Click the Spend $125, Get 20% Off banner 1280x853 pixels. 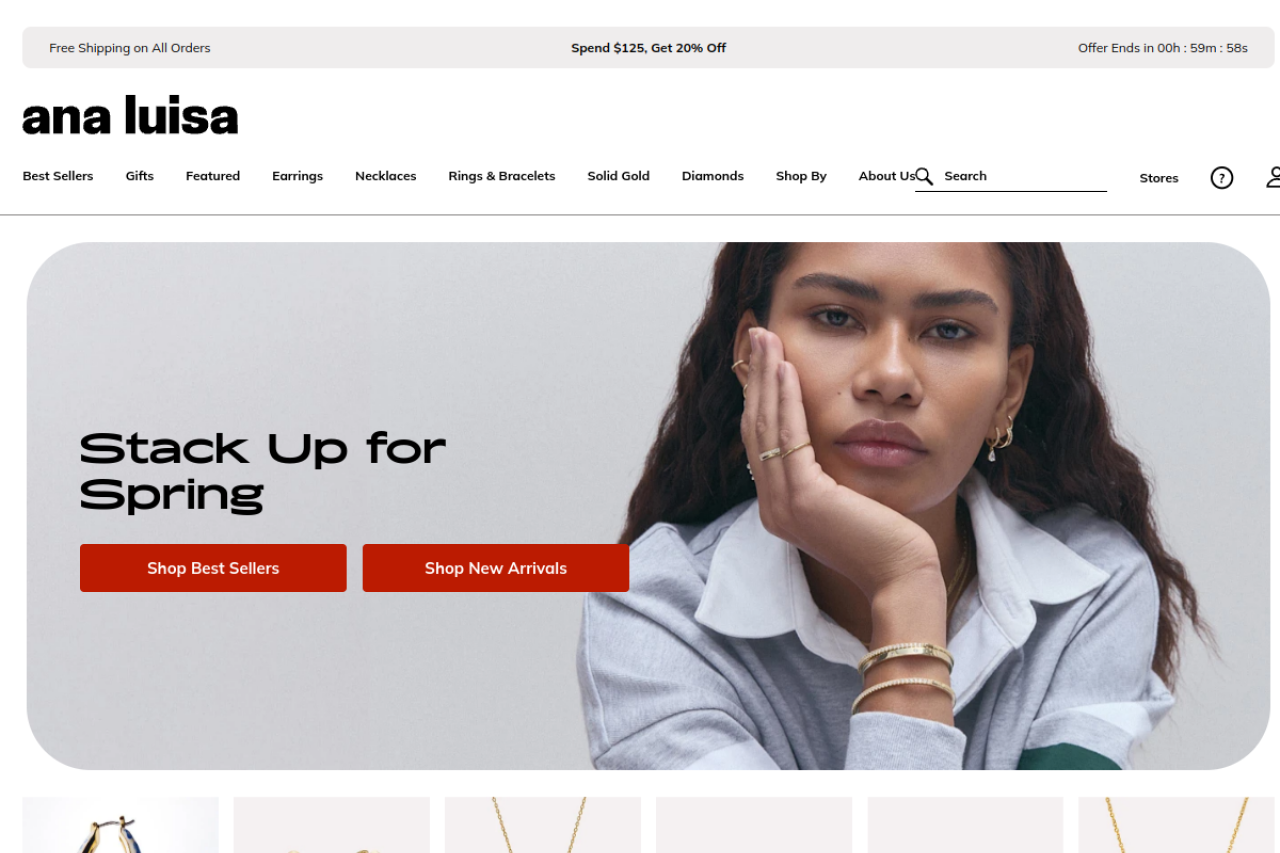pos(648,48)
